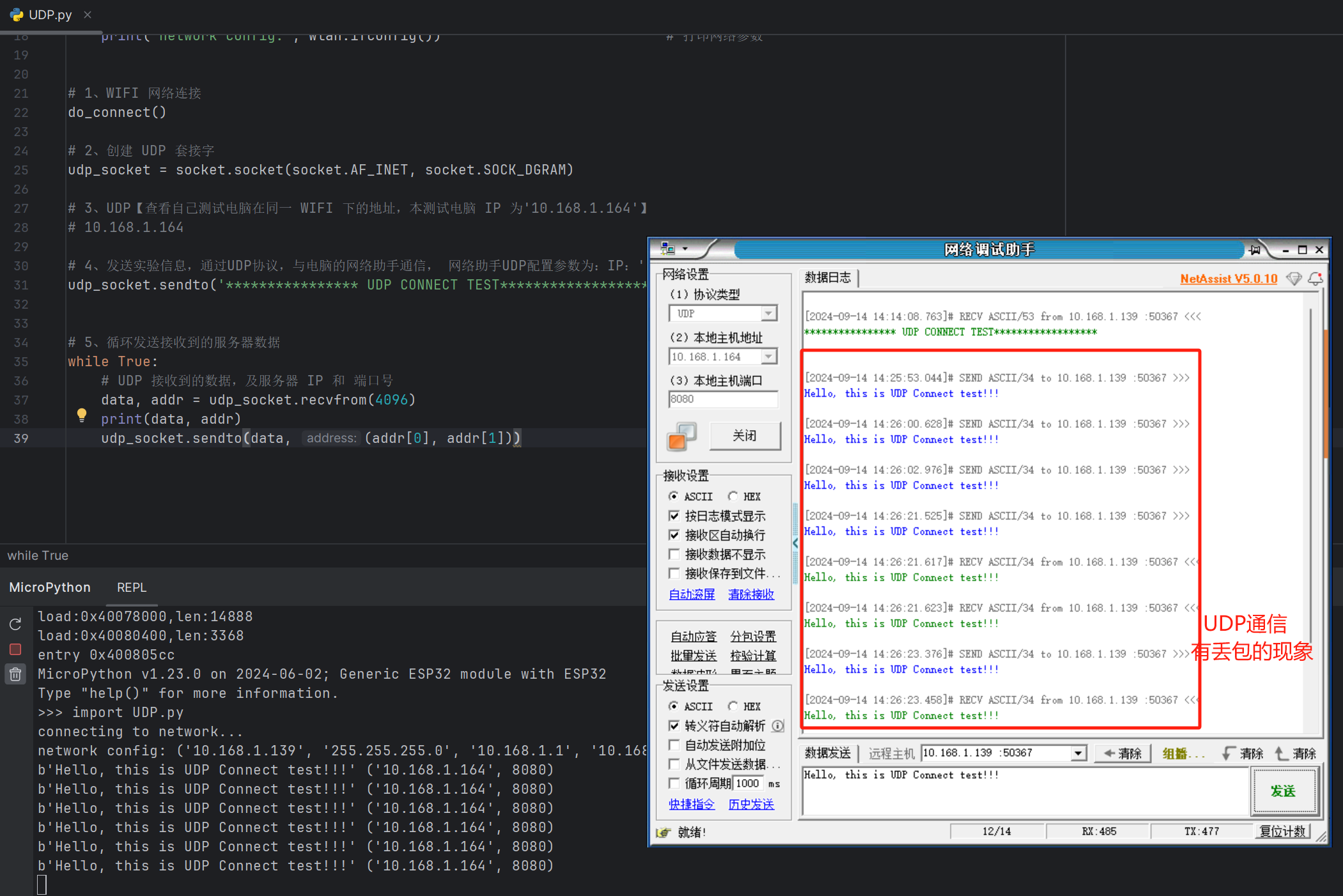
Task: Click the up-arrow 清除 log area button
Action: (x=1296, y=753)
